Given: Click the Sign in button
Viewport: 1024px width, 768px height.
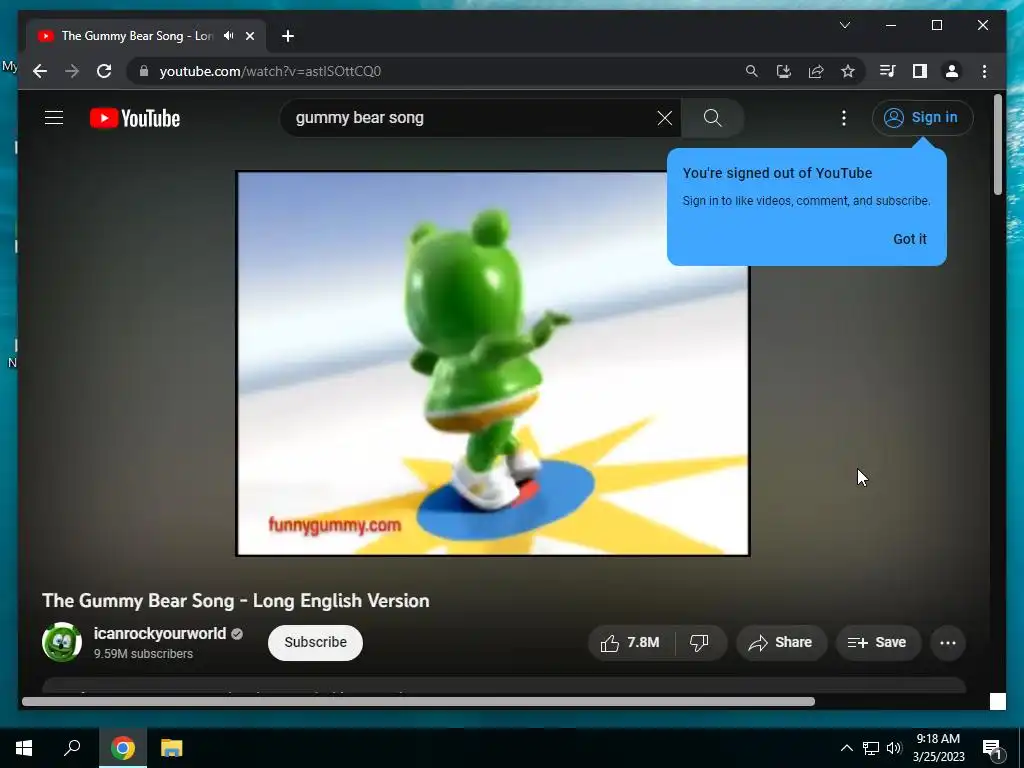Looking at the screenshot, I should pyautogui.click(x=922, y=118).
